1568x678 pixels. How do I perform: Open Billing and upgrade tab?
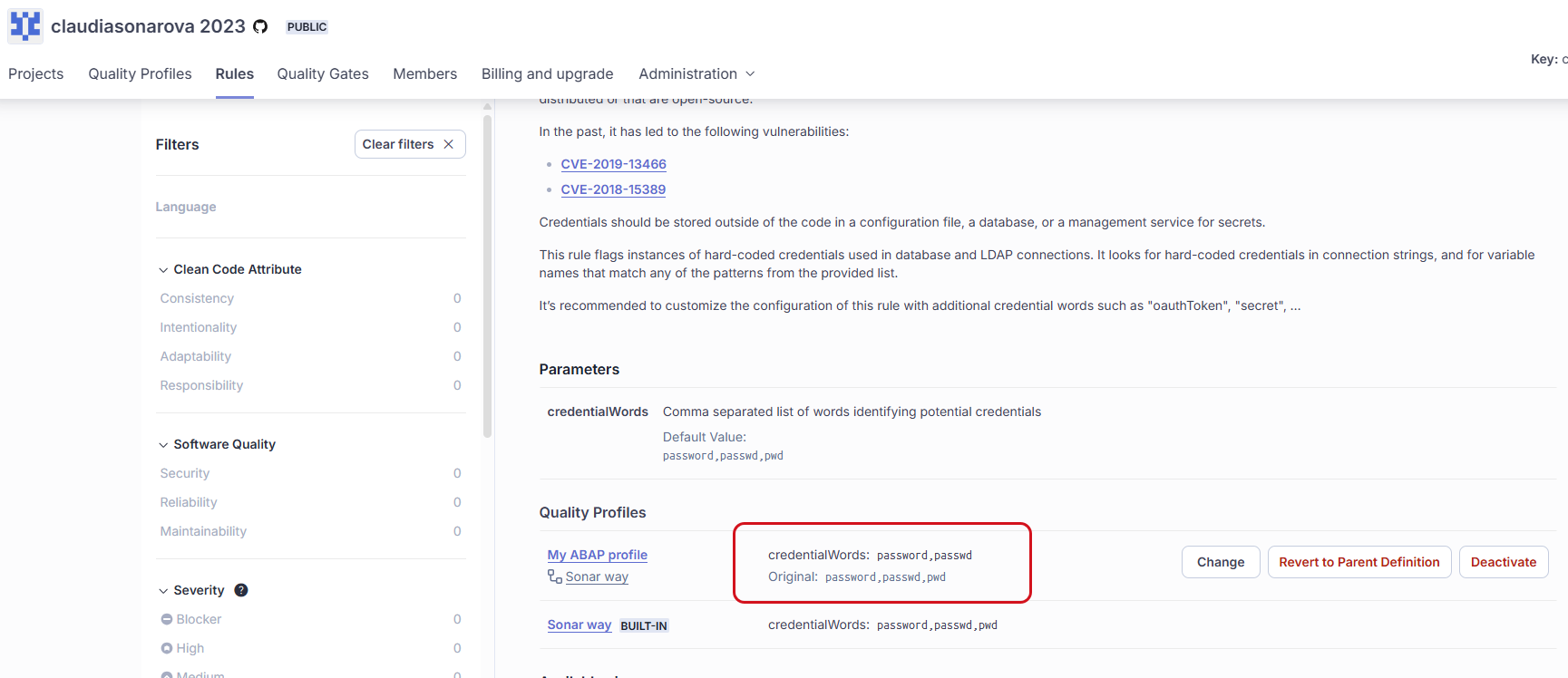tap(547, 73)
